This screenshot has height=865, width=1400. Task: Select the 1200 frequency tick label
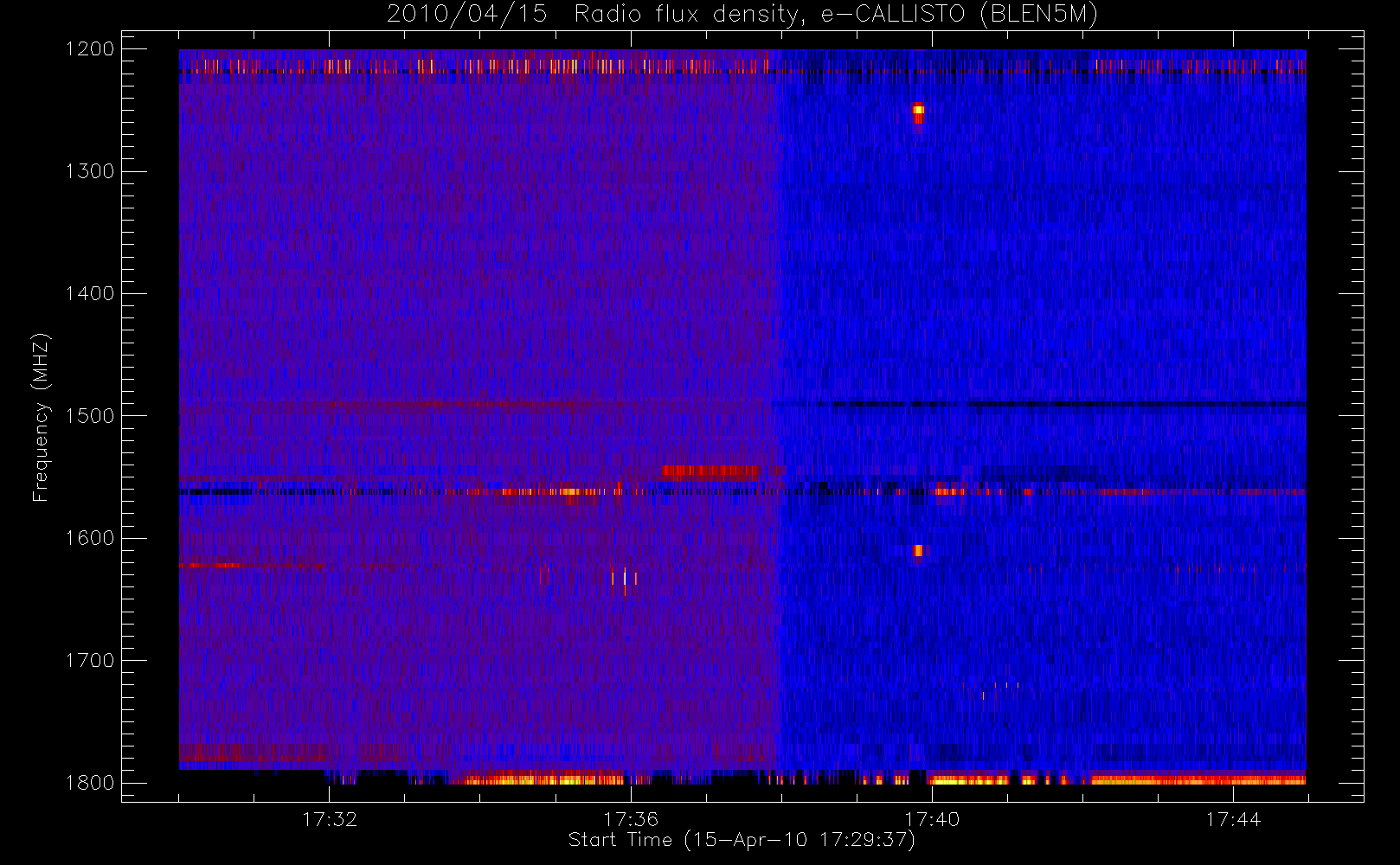point(90,49)
